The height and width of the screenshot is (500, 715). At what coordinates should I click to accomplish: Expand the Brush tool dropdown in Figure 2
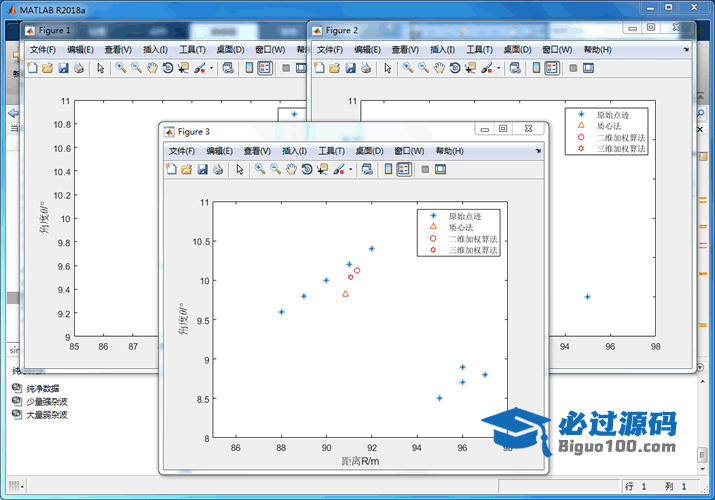click(498, 69)
